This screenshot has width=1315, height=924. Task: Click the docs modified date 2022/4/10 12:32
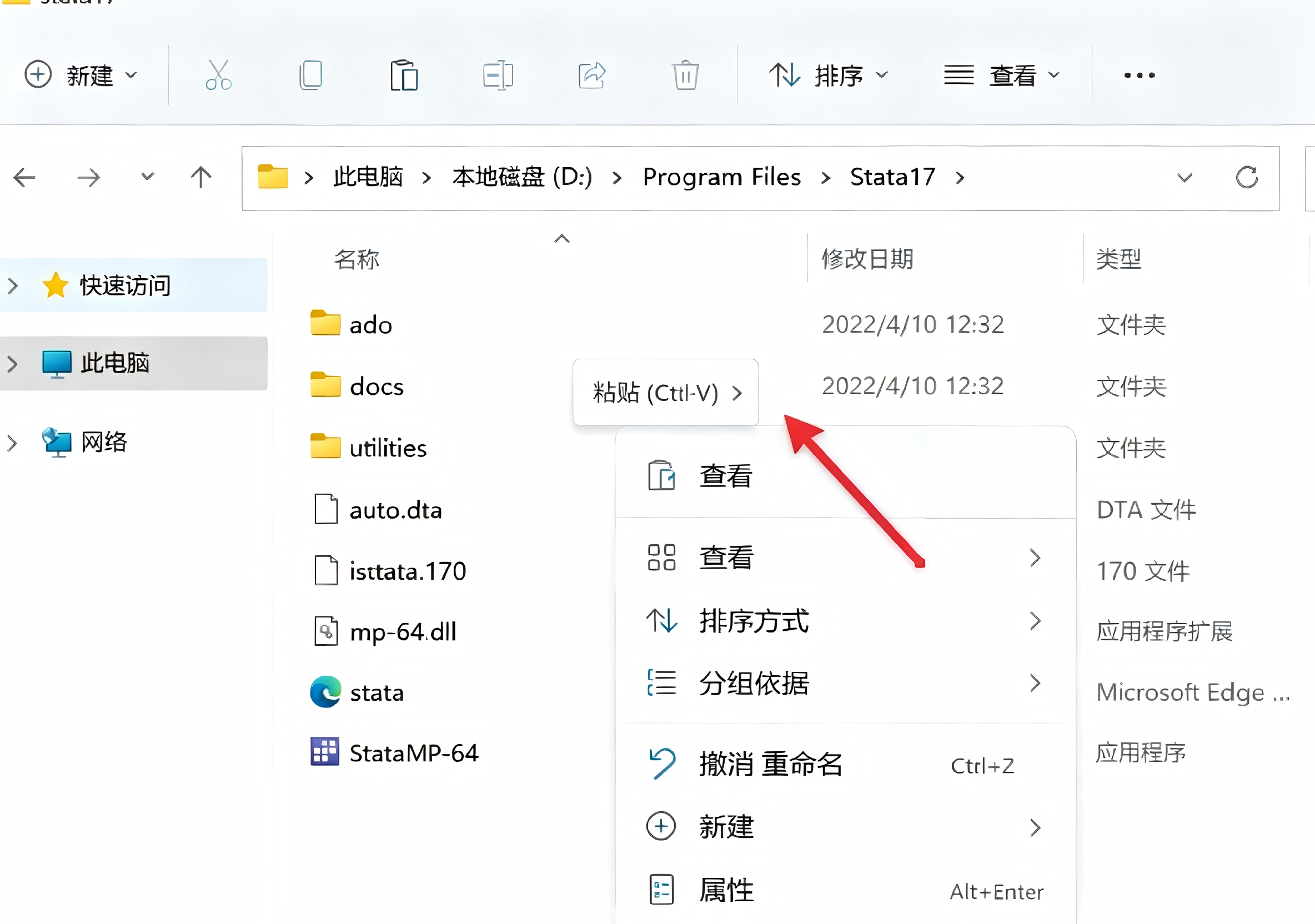point(913,386)
